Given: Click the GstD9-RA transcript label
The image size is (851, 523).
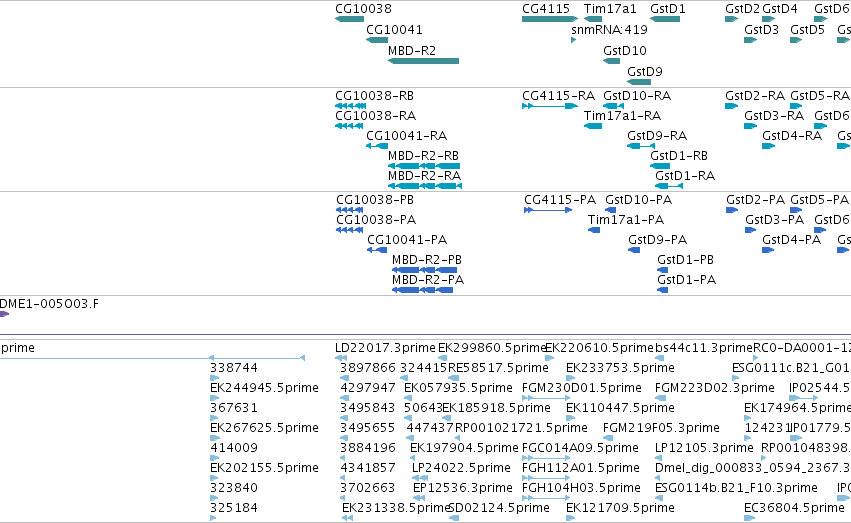Looking at the screenshot, I should 657,136.
